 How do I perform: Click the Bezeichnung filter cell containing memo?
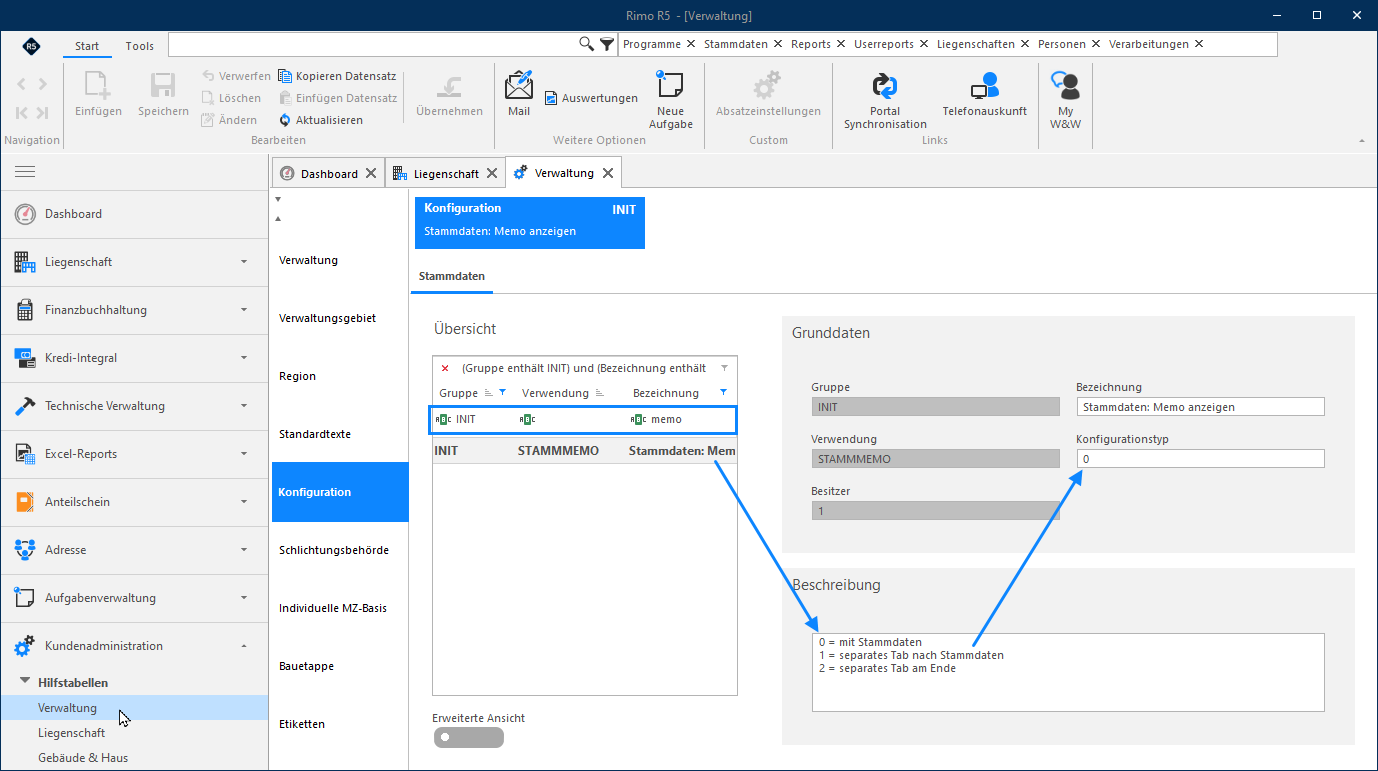click(680, 419)
